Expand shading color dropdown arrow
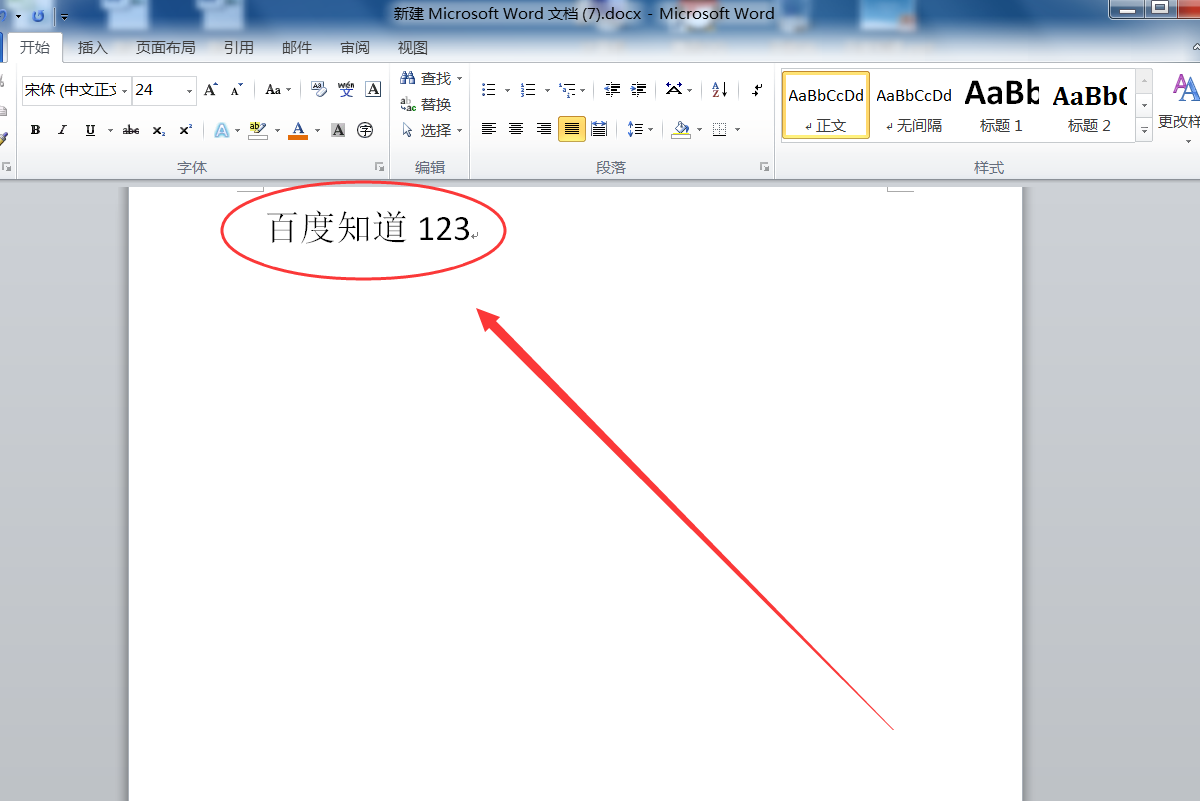The height and width of the screenshot is (801, 1200). [x=699, y=129]
